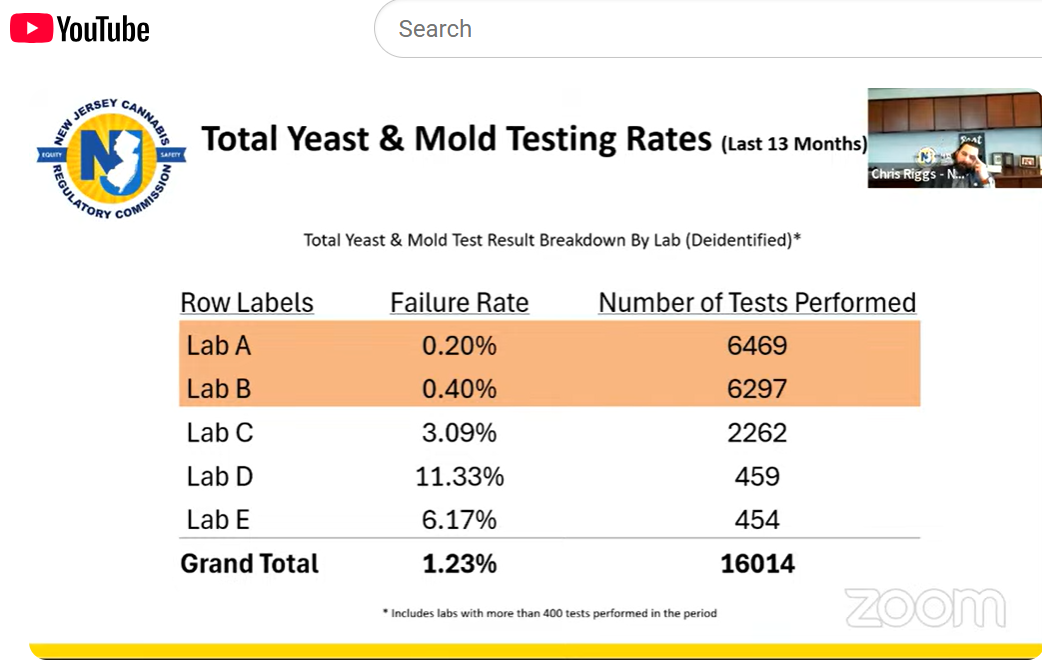Select the presenter webcam thumbnail
Image resolution: width=1042 pixels, height=666 pixels.
tap(954, 137)
